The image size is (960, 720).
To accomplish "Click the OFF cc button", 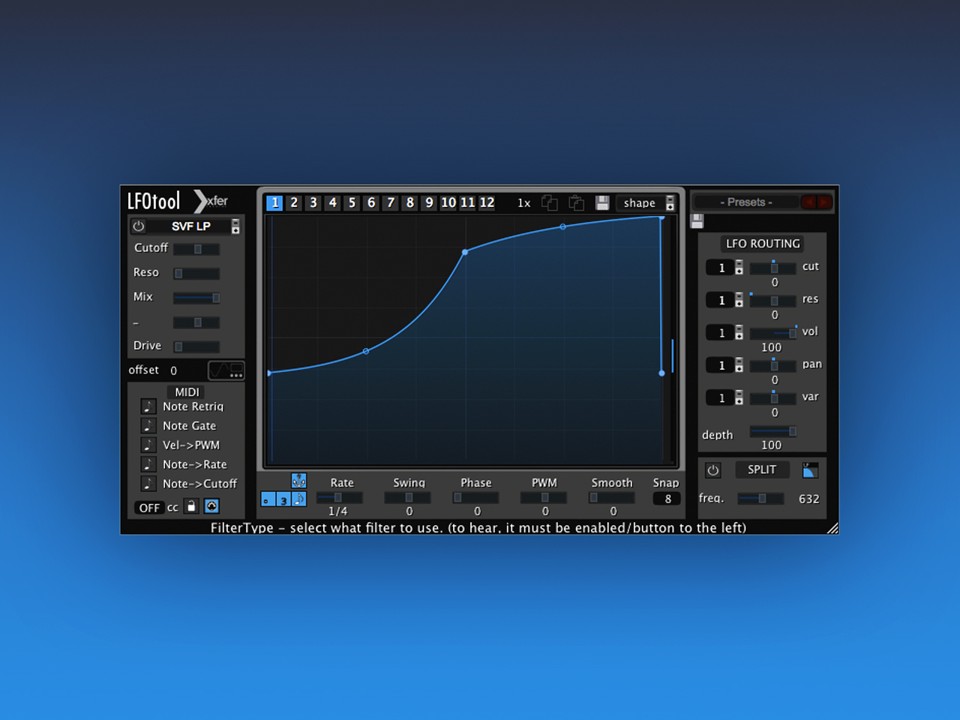I will (149, 507).
